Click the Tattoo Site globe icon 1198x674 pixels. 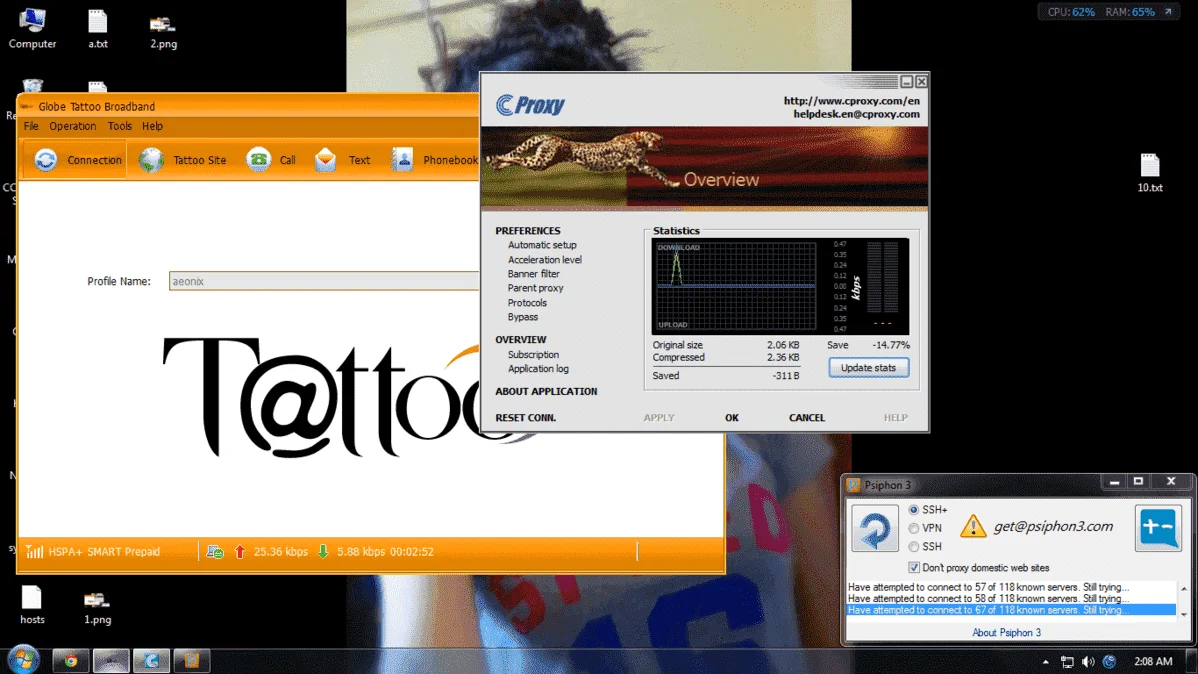151,160
